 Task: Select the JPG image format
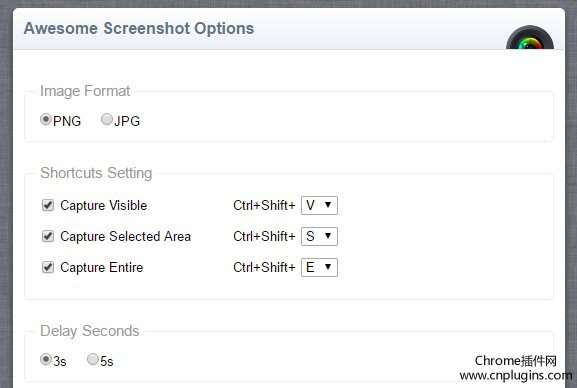pyautogui.click(x=107, y=119)
